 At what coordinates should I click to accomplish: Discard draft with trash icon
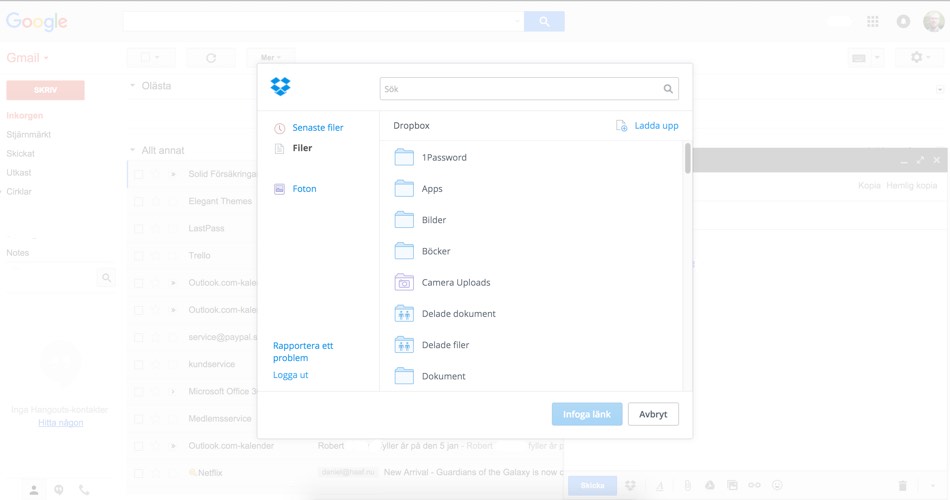902,485
